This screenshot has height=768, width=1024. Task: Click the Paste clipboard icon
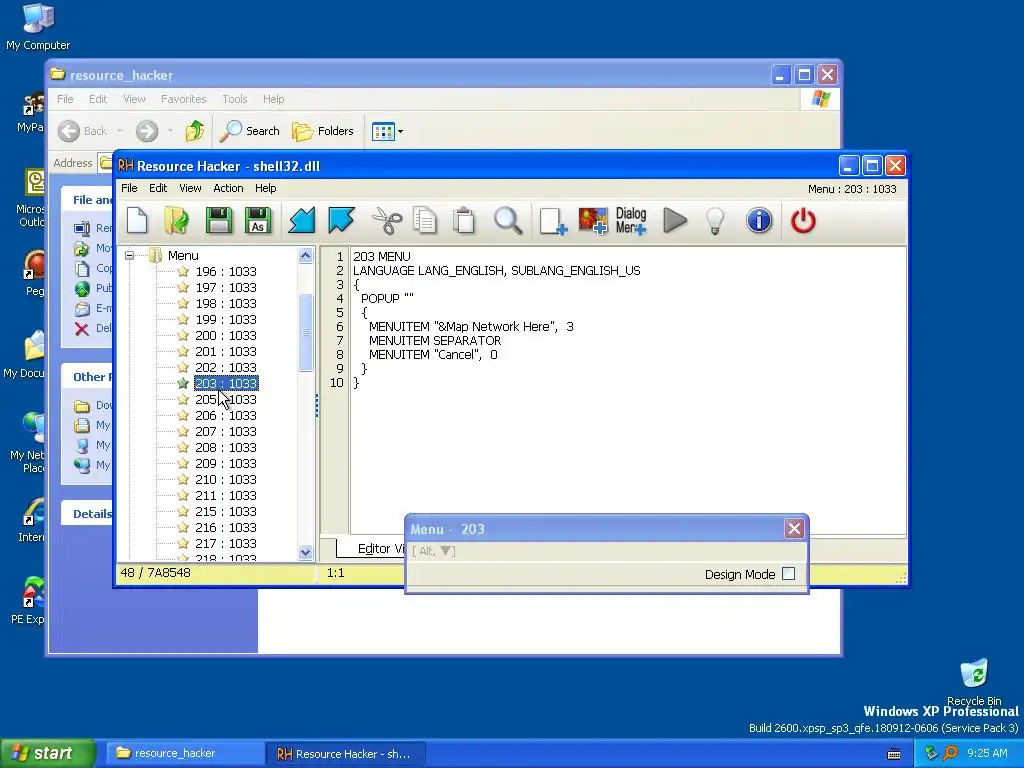coord(464,221)
